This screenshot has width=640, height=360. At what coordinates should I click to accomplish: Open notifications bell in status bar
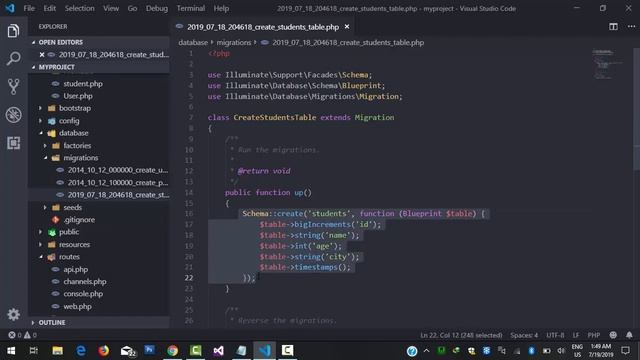(629, 335)
